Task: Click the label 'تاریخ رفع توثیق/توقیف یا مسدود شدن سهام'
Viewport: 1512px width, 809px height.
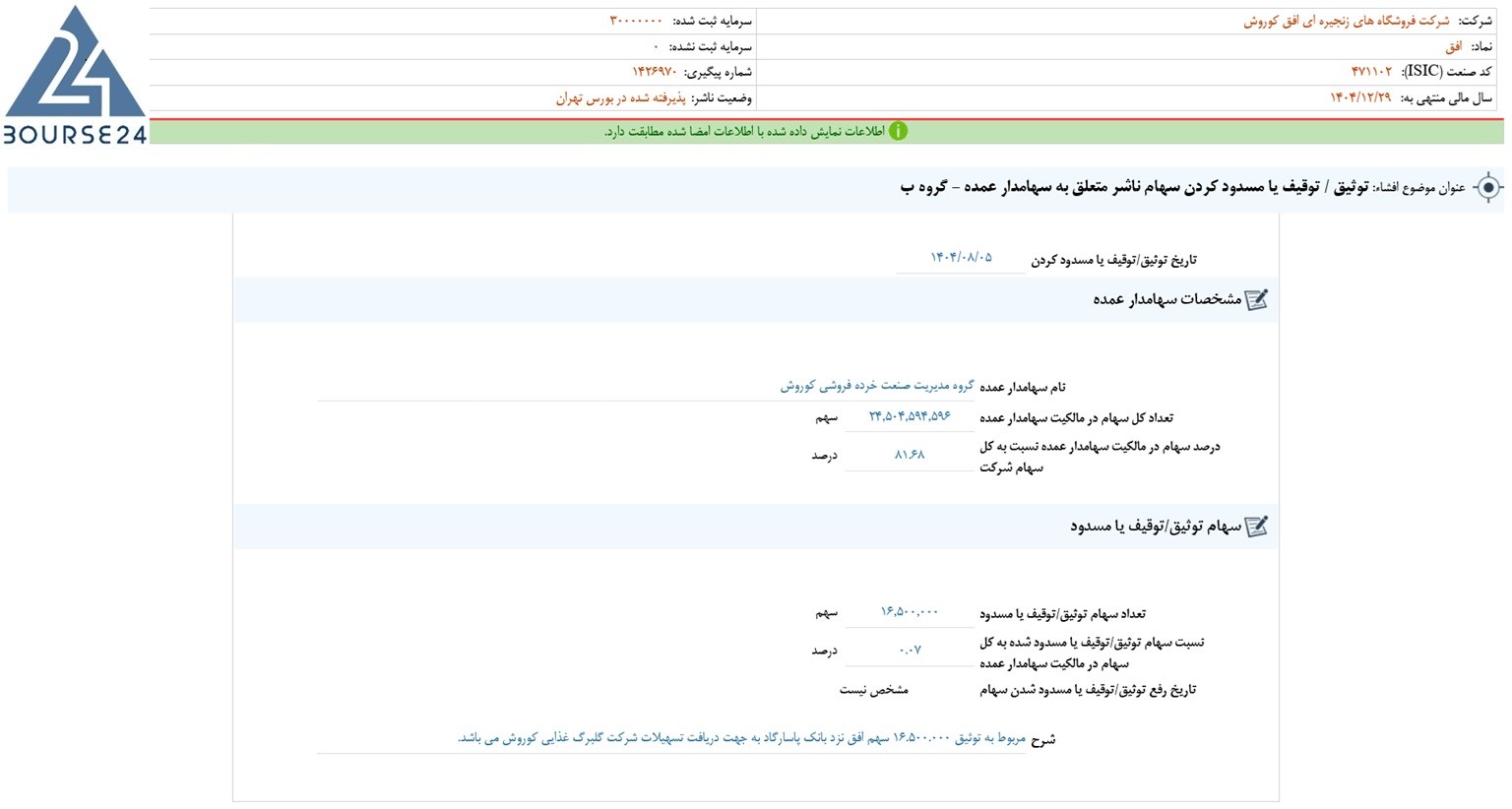Action: pos(1088,690)
